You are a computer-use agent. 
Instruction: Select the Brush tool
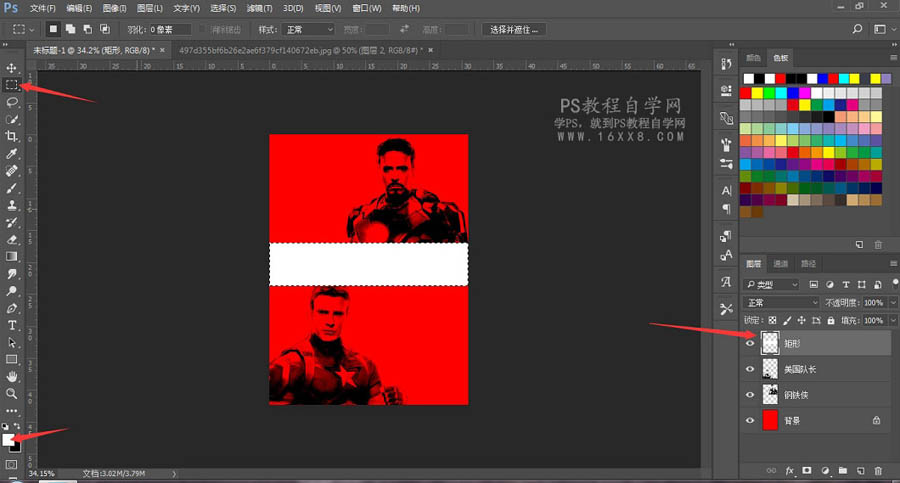11,188
